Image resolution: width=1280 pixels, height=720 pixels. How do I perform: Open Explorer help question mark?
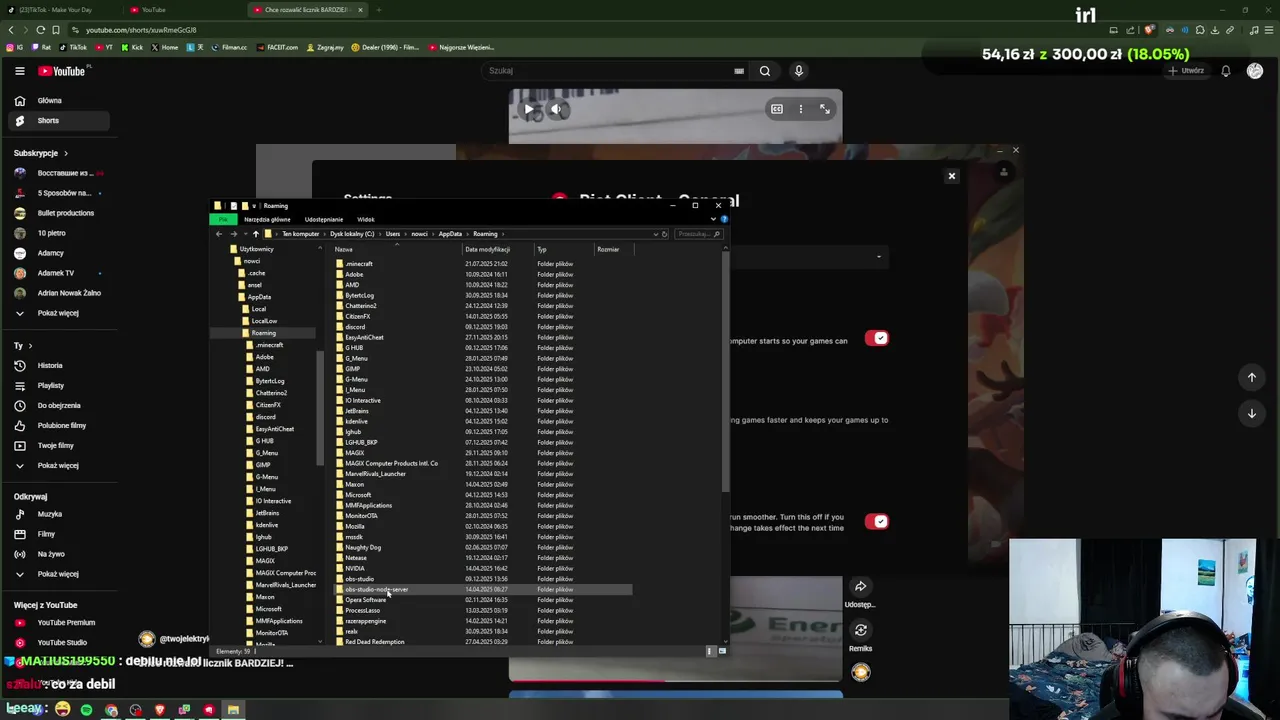[724, 219]
